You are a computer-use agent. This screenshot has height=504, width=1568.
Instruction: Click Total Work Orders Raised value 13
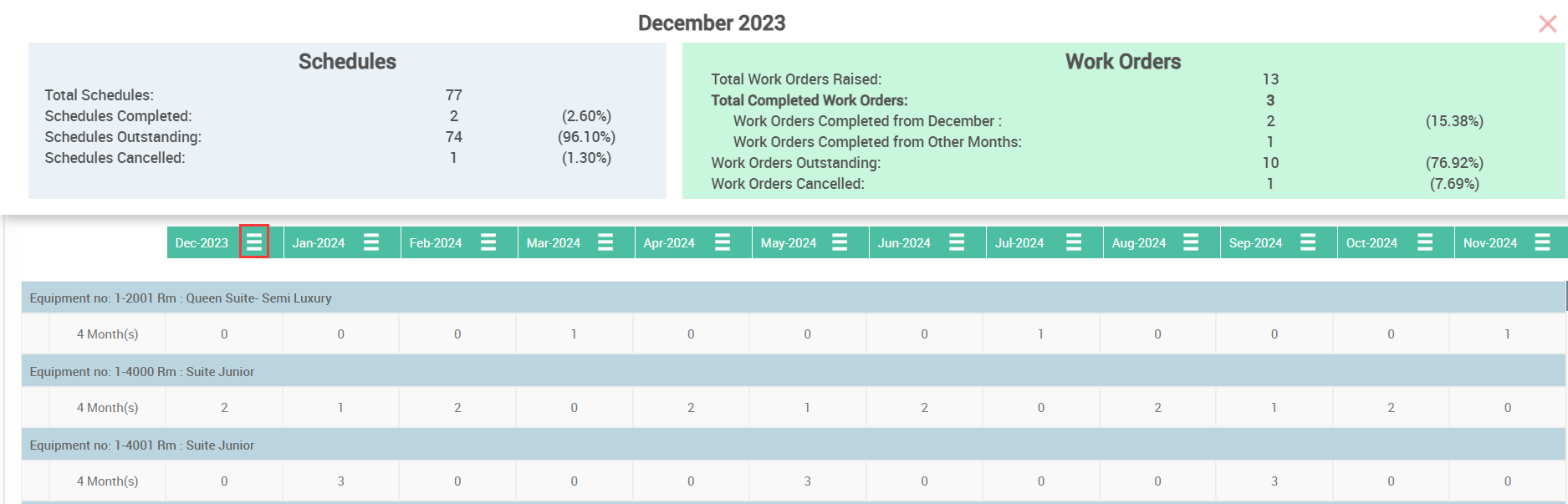tap(1270, 79)
